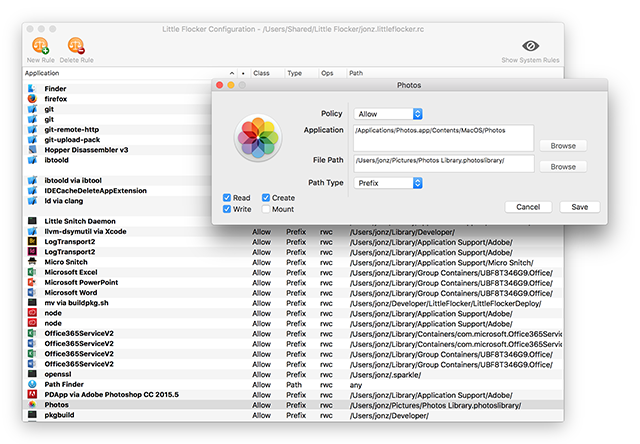This screenshot has height=444, width=640.
Task: Open the Policy Allow dropdown
Action: (x=388, y=114)
